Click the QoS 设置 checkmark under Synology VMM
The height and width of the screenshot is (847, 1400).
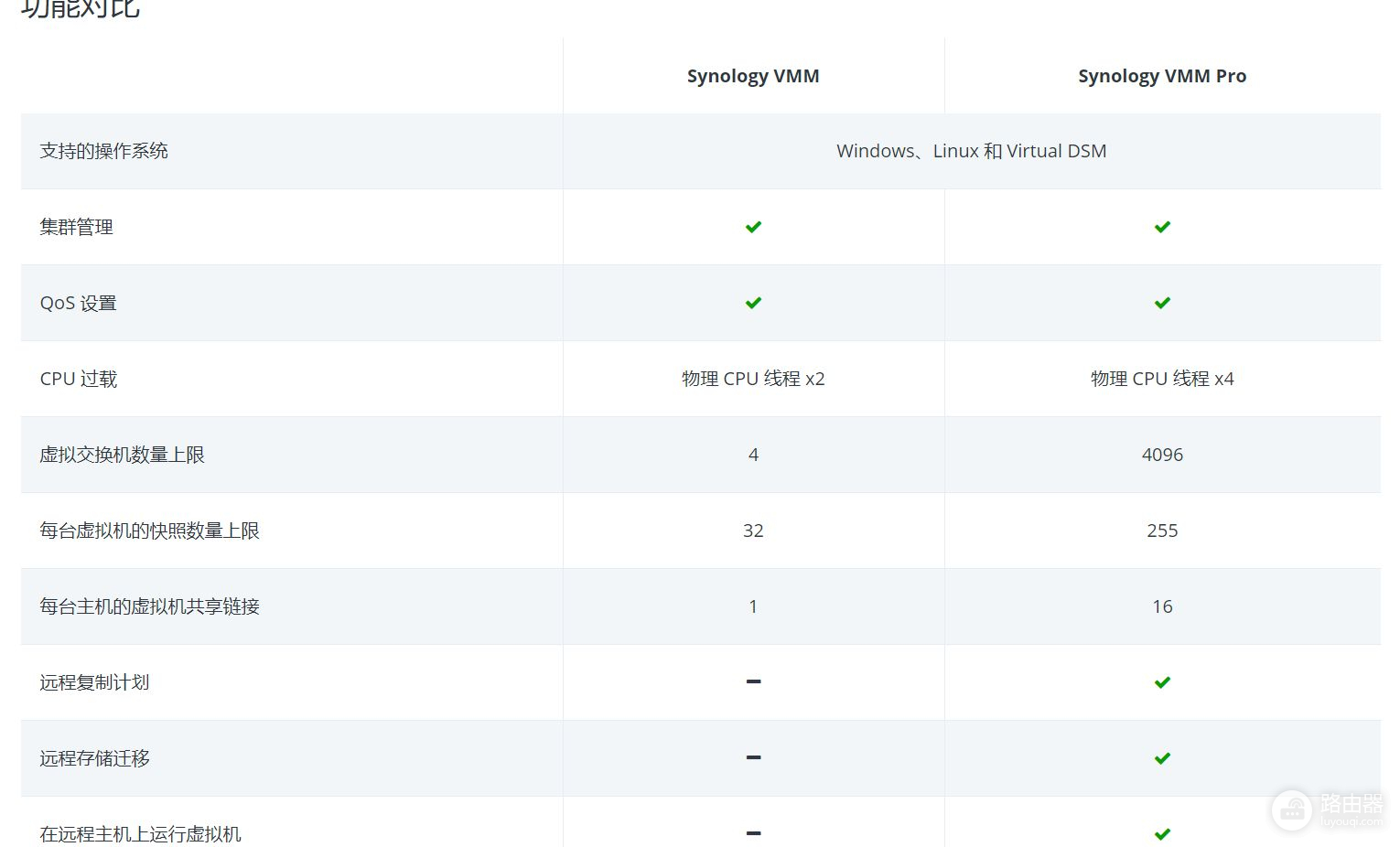pos(753,303)
